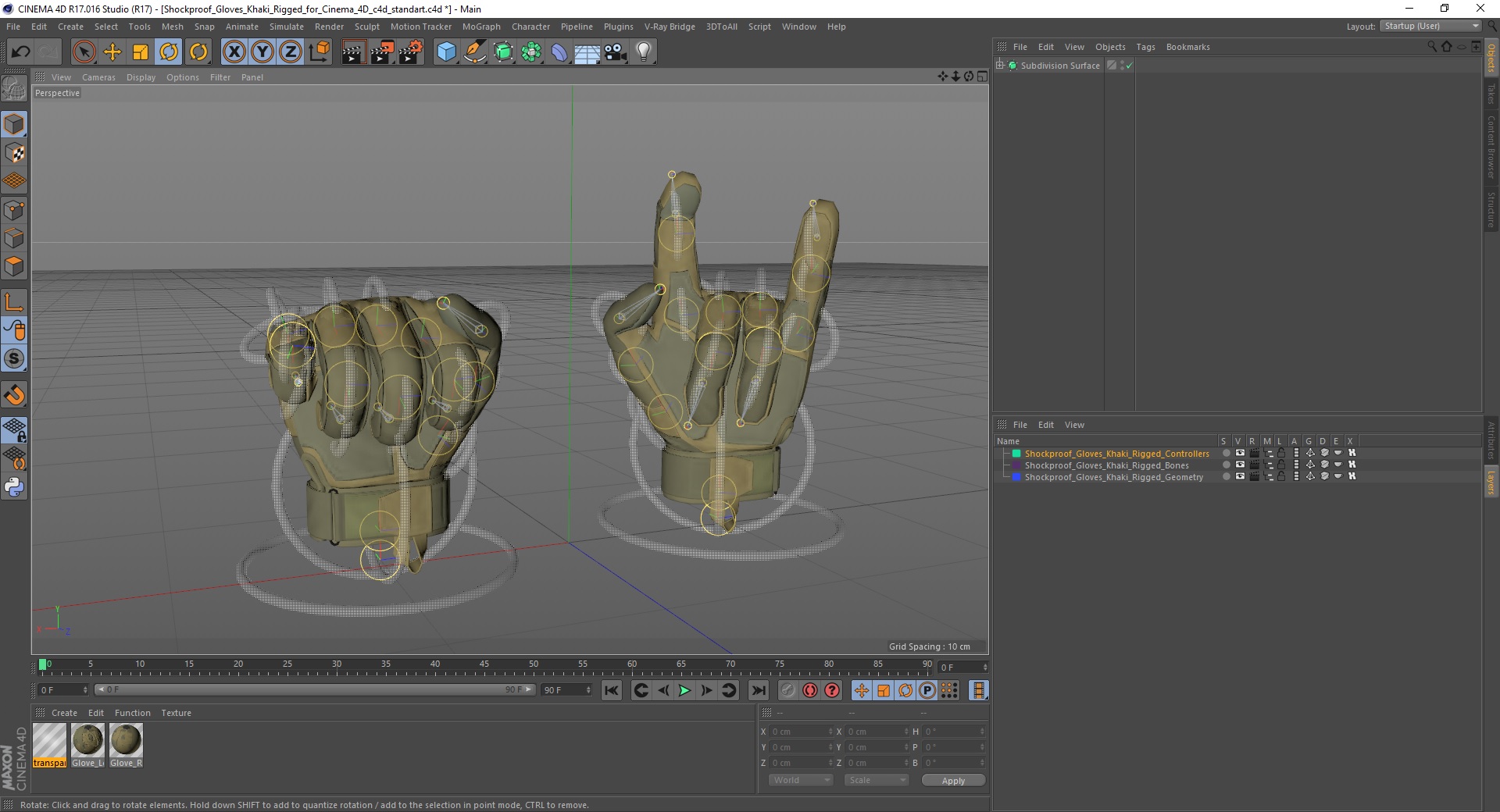
Task: Toggle Z axis lock
Action: coord(291,52)
